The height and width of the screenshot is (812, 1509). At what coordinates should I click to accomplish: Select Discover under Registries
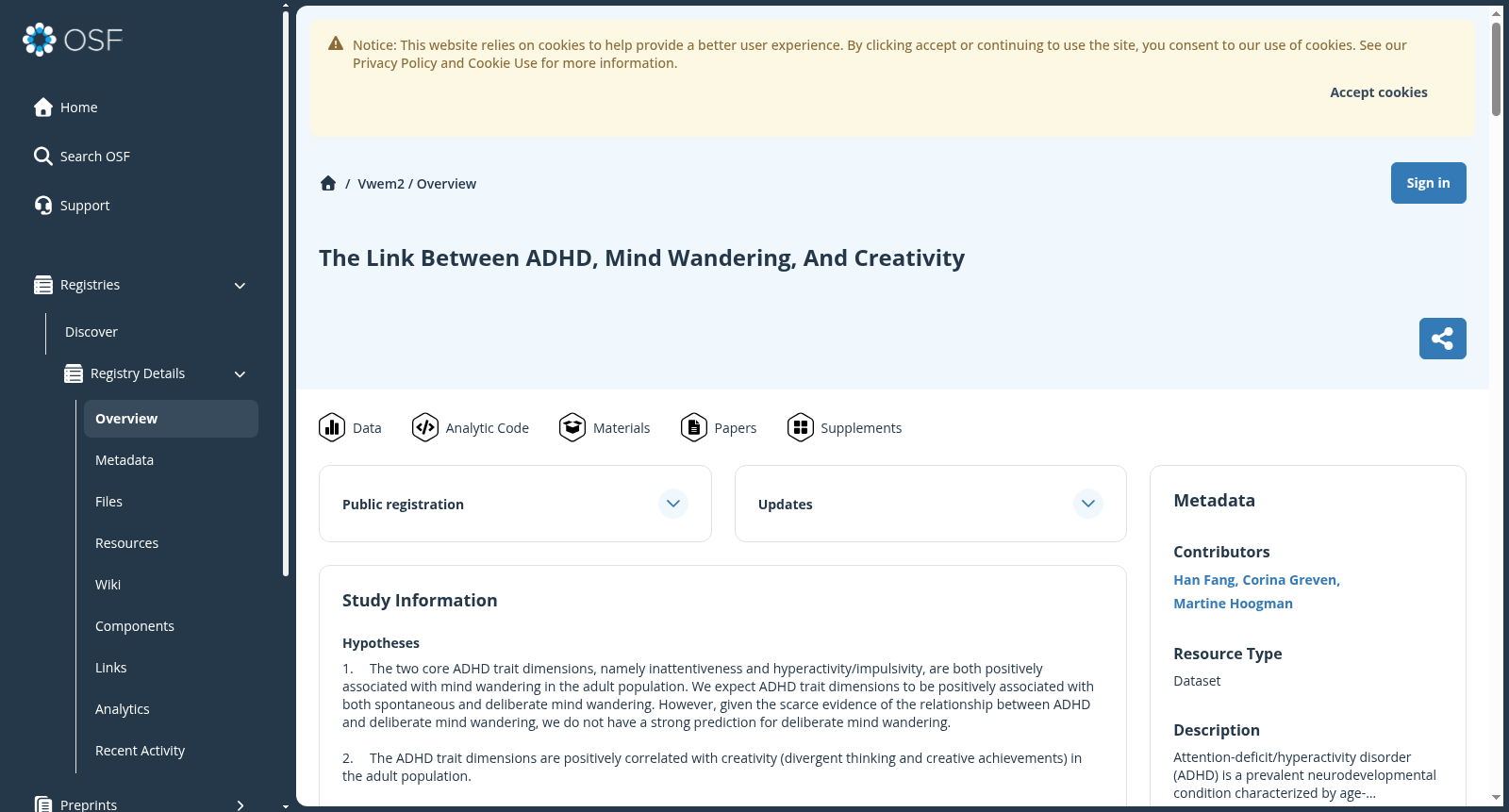tap(91, 332)
